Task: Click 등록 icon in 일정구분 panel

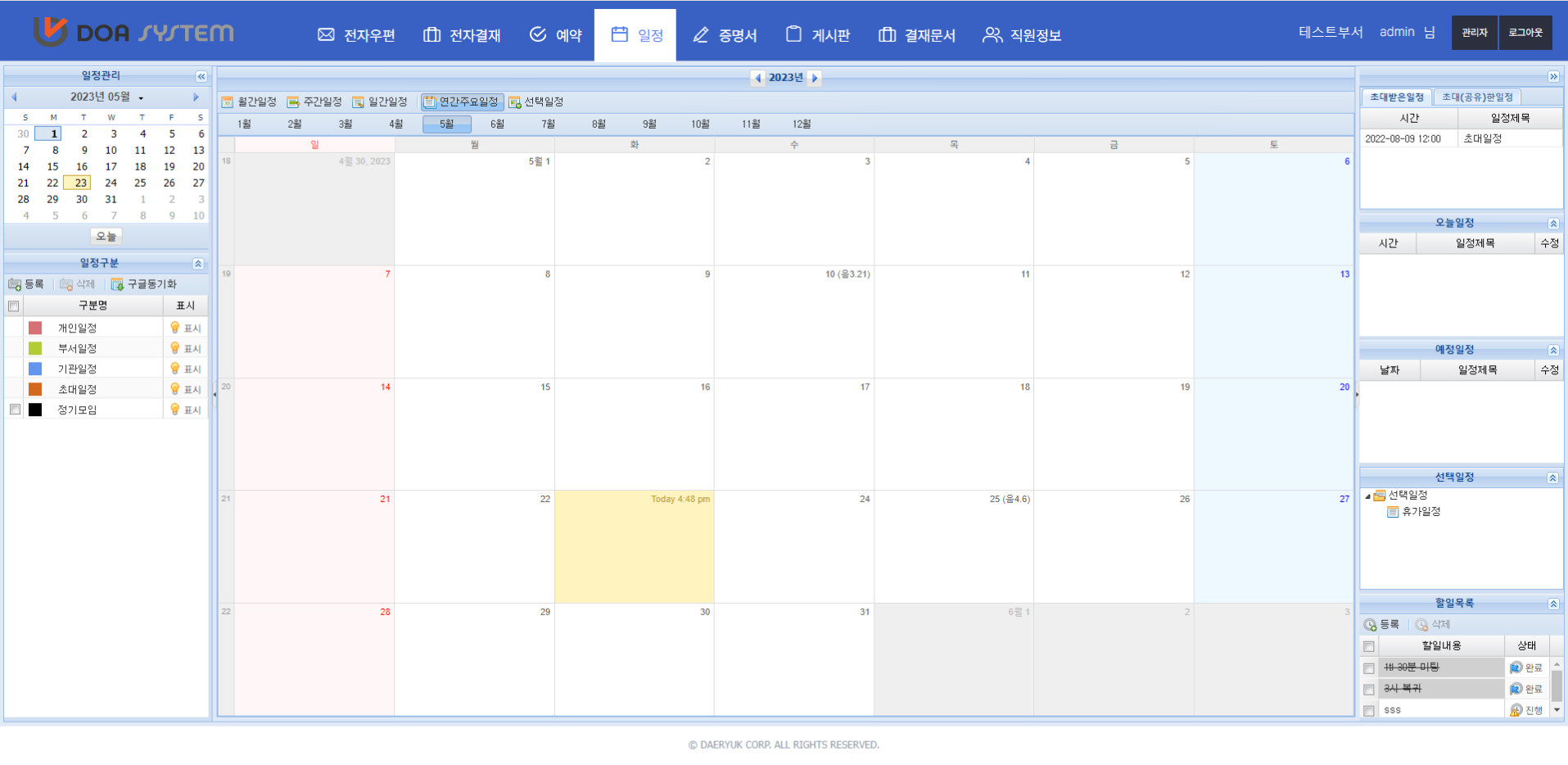Action: tap(15, 284)
